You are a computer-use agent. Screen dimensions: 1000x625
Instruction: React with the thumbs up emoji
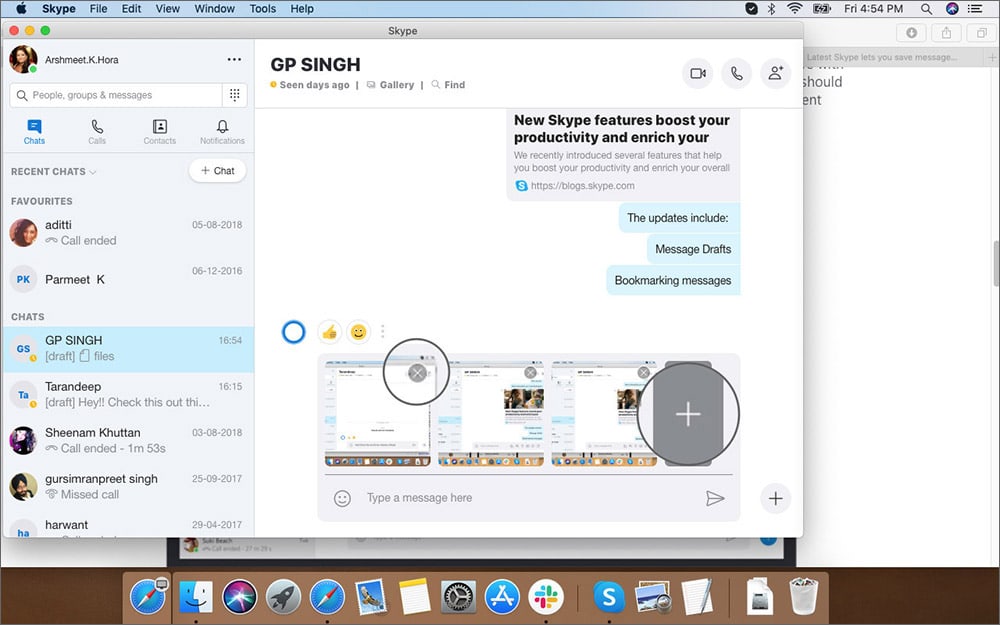[329, 331]
